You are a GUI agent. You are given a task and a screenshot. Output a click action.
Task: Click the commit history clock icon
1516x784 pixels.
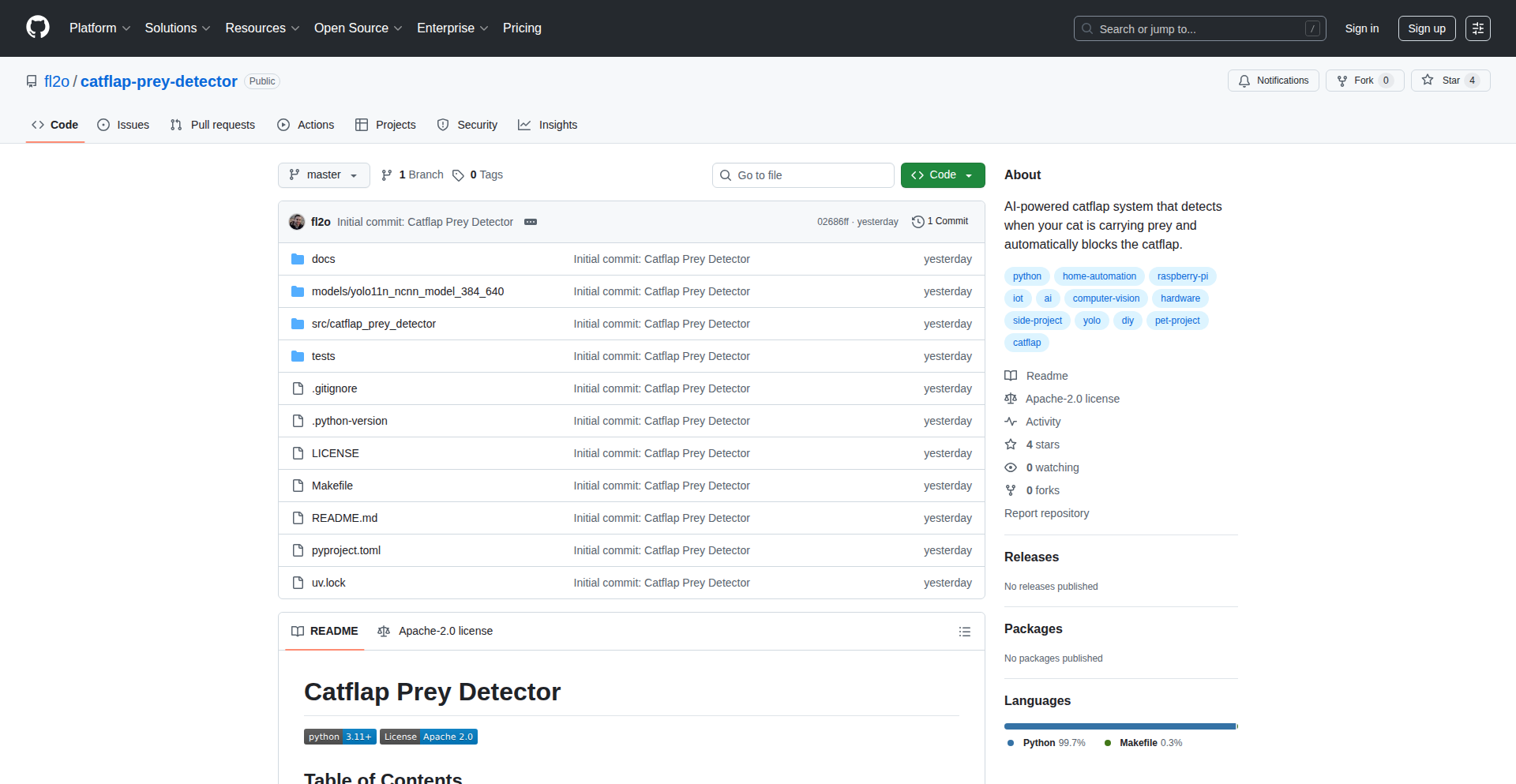tap(917, 222)
